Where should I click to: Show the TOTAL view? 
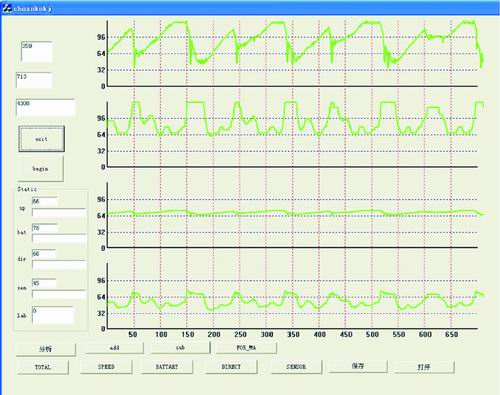[x=43, y=367]
